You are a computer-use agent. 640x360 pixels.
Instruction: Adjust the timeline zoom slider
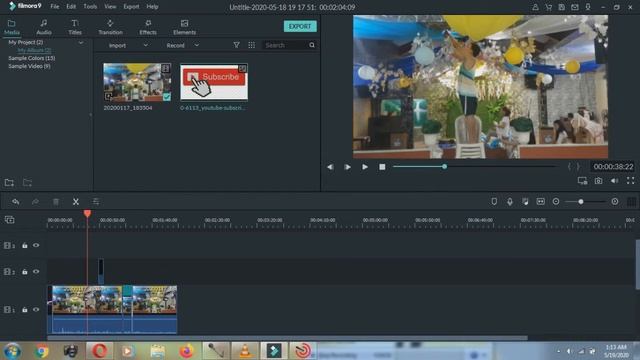580,202
